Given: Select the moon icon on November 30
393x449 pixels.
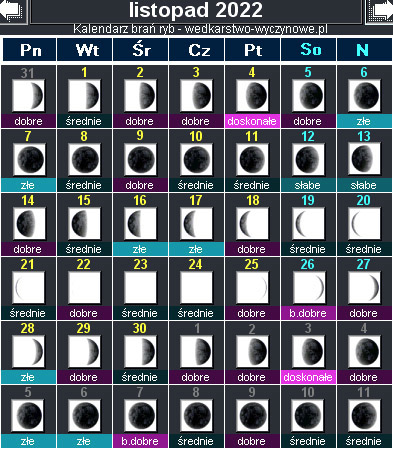Looking at the screenshot, I should click(140, 351).
